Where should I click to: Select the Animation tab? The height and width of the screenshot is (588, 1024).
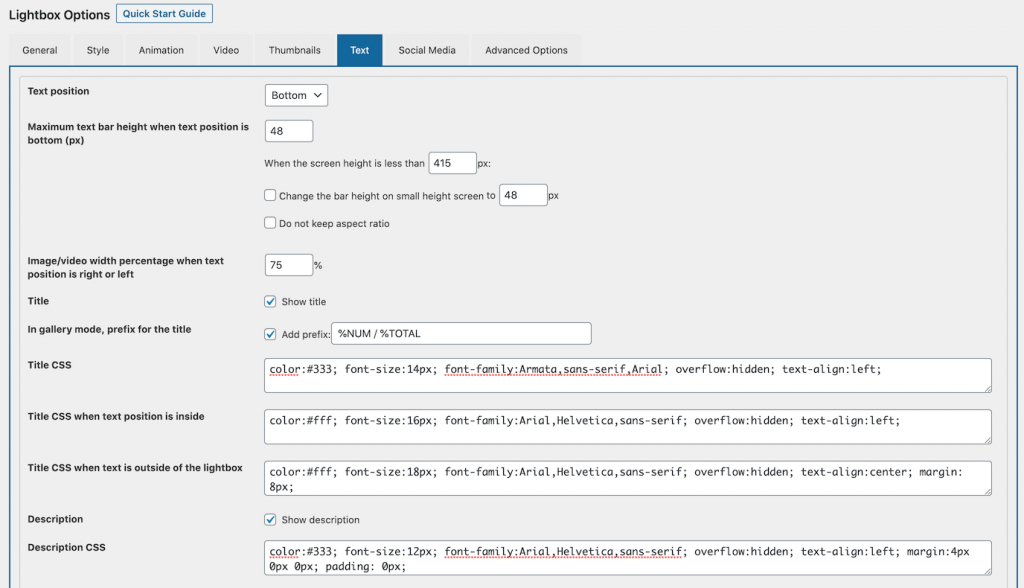coord(160,49)
